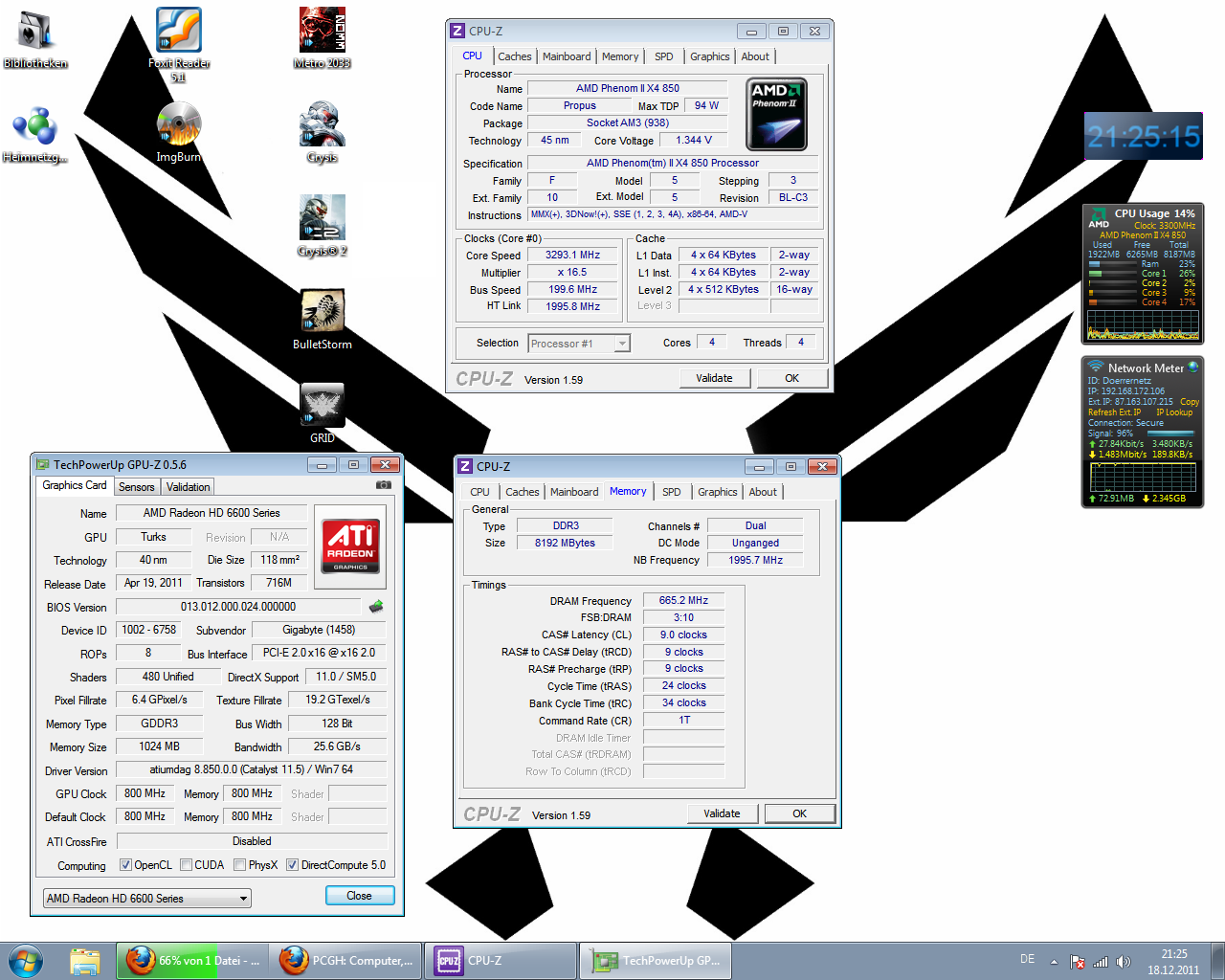Toggle the OpenCL checkbox in GPU-Z

click(125, 865)
